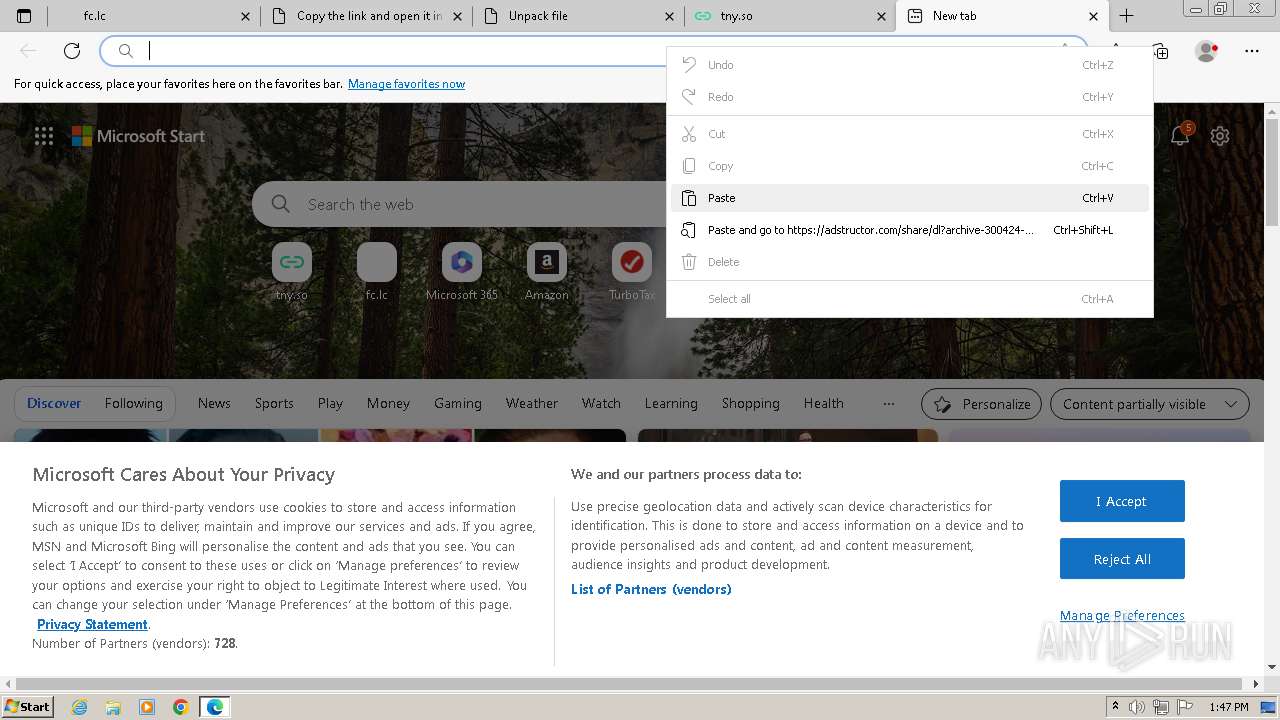The image size is (1280, 720).
Task: Switch to the Copy the link tab
Action: (x=366, y=16)
